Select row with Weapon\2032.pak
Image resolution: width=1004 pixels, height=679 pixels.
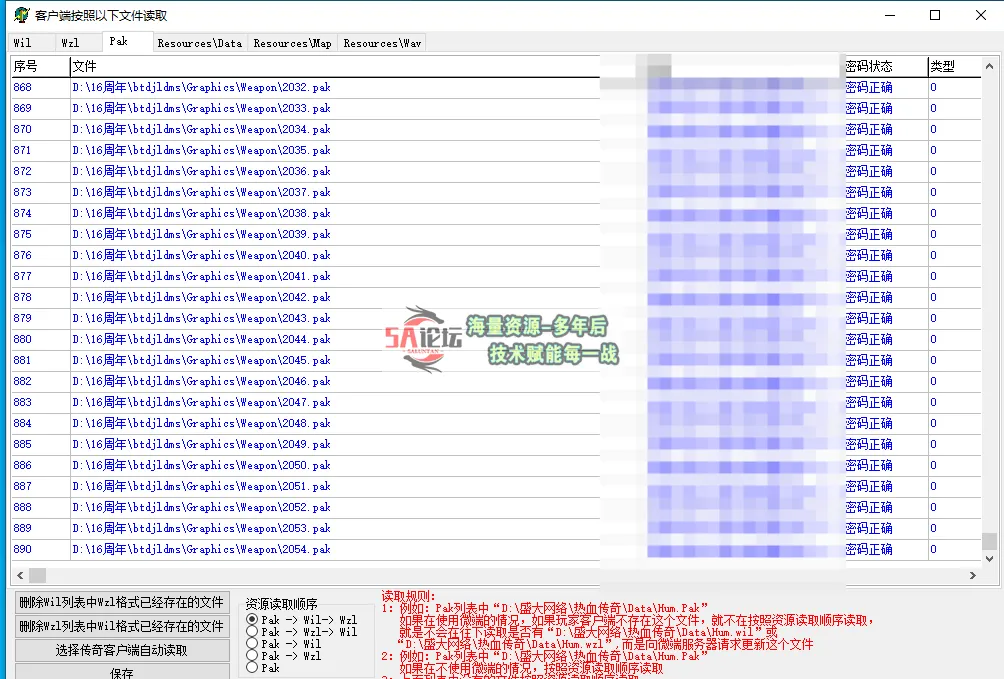pos(496,87)
